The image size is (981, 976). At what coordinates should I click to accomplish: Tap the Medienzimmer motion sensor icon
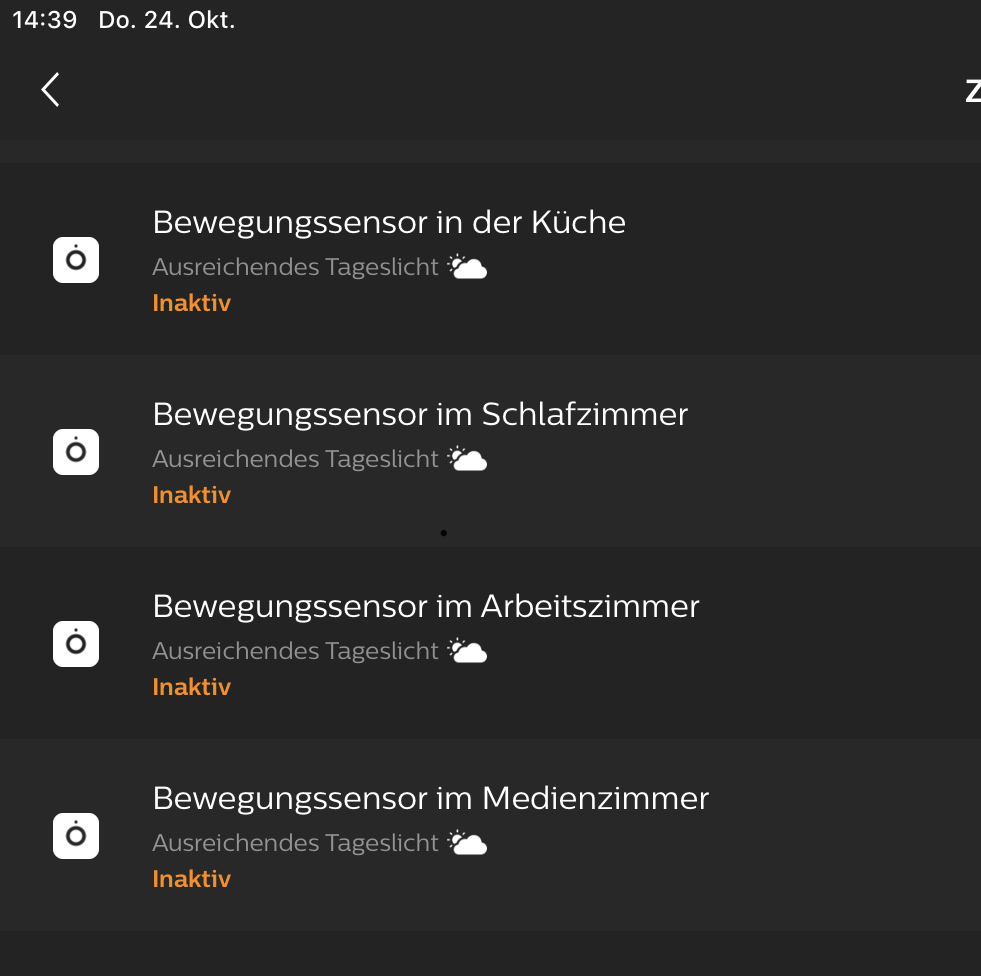pyautogui.click(x=76, y=836)
